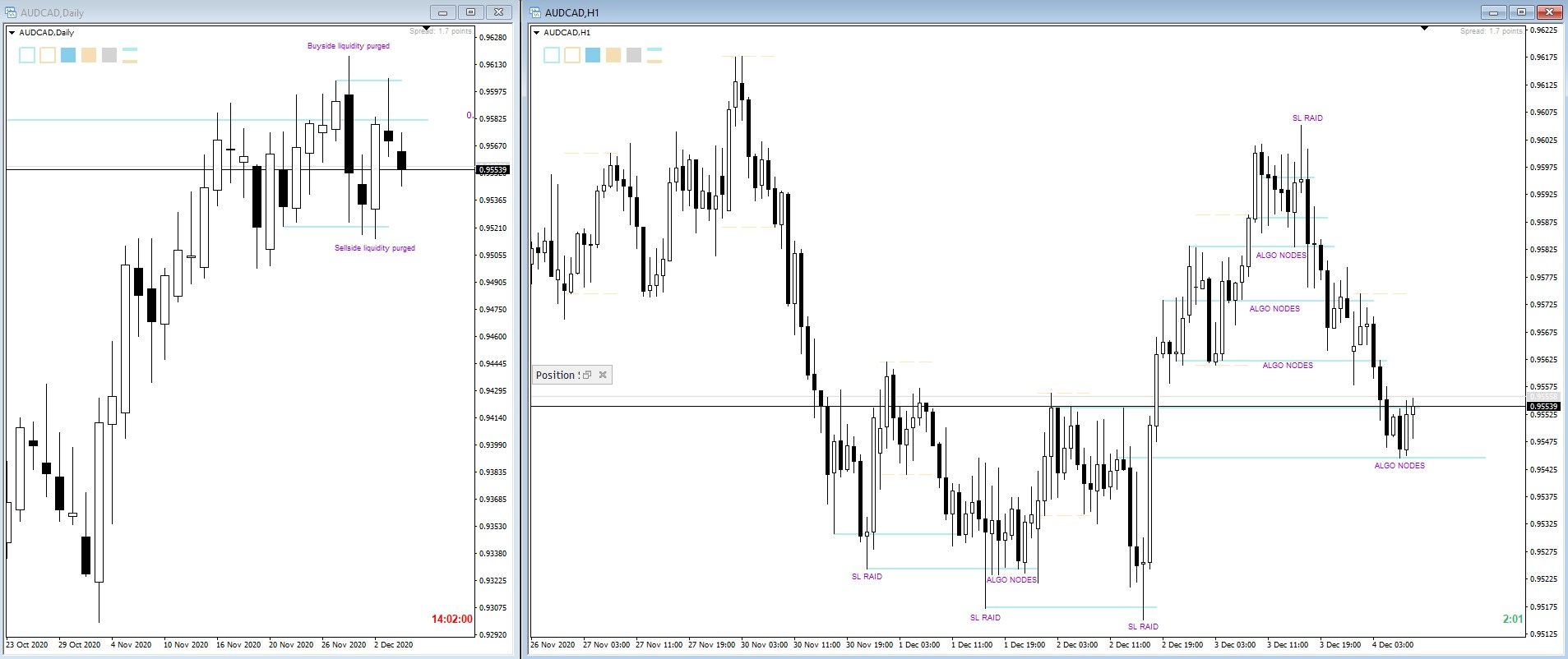Click price 0.95725 on the H1 scale

1543,305
